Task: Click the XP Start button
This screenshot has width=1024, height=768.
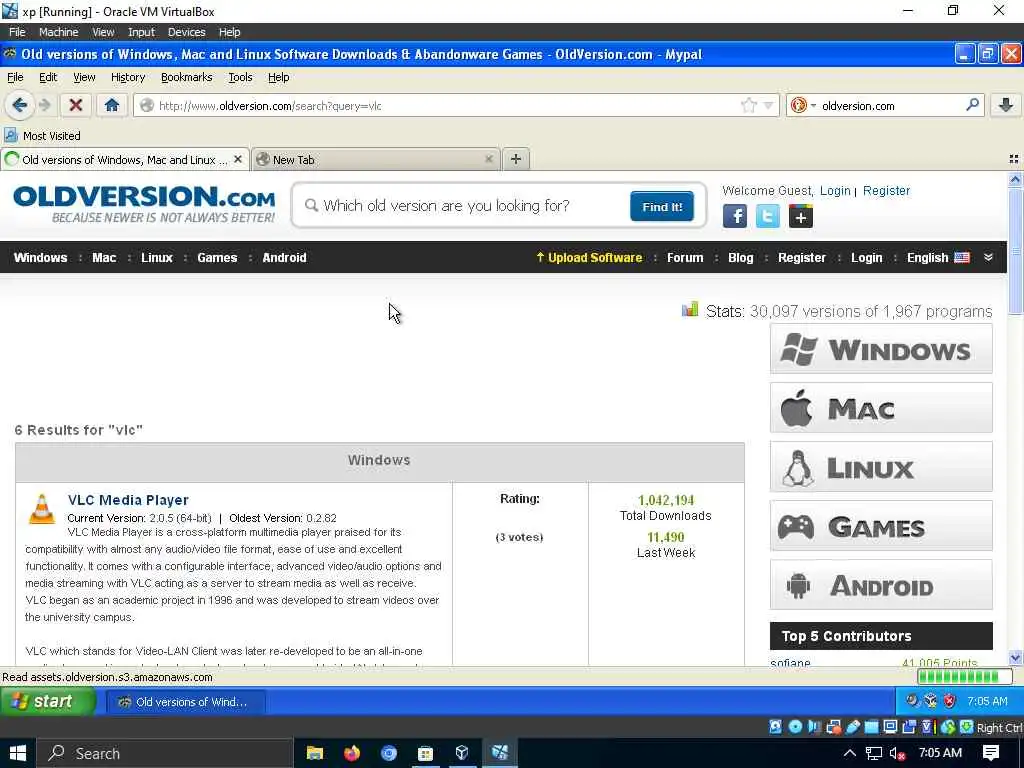Action: [48, 701]
